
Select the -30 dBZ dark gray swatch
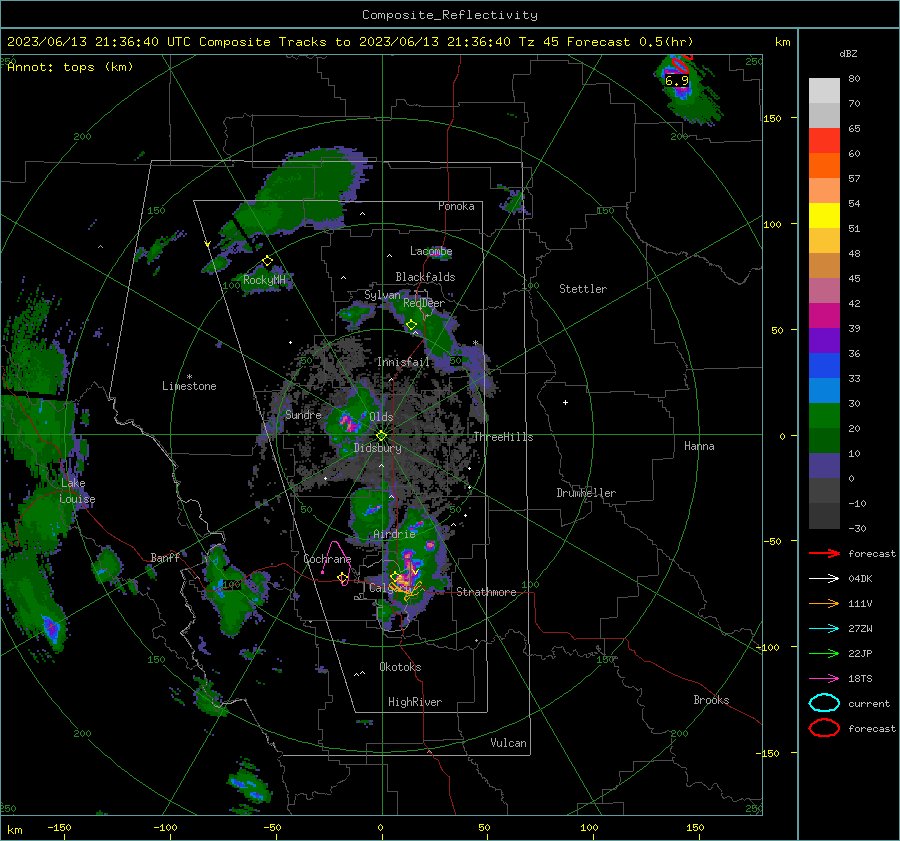[824, 515]
